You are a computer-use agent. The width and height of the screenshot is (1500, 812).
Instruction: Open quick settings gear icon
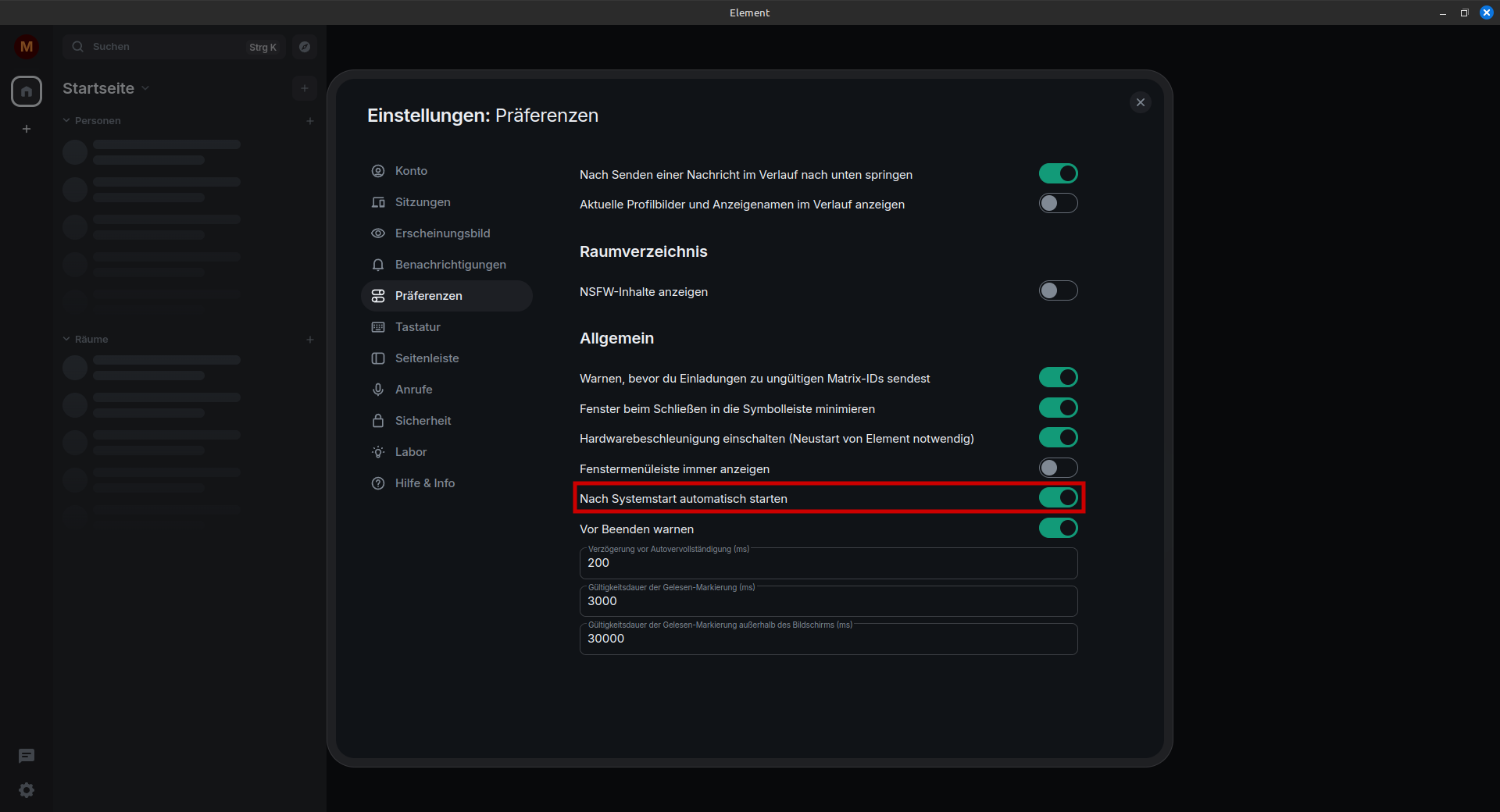click(27, 790)
